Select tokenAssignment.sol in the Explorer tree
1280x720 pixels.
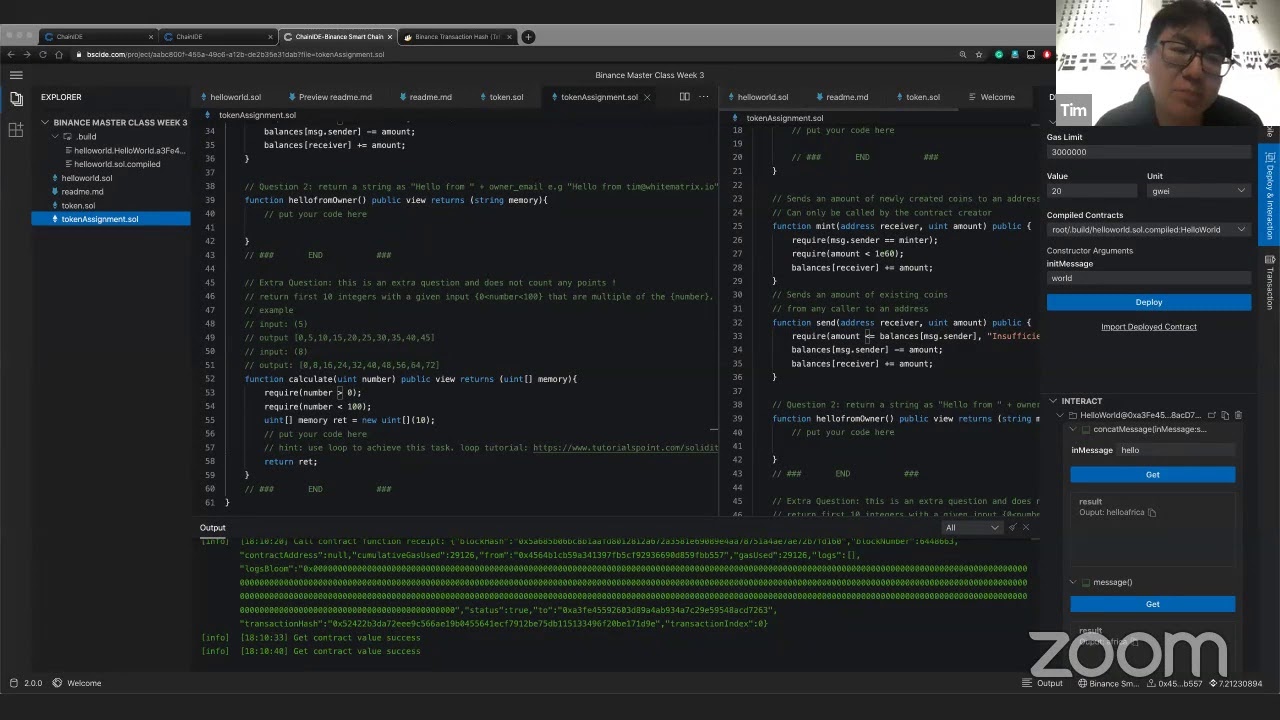tap(110, 219)
